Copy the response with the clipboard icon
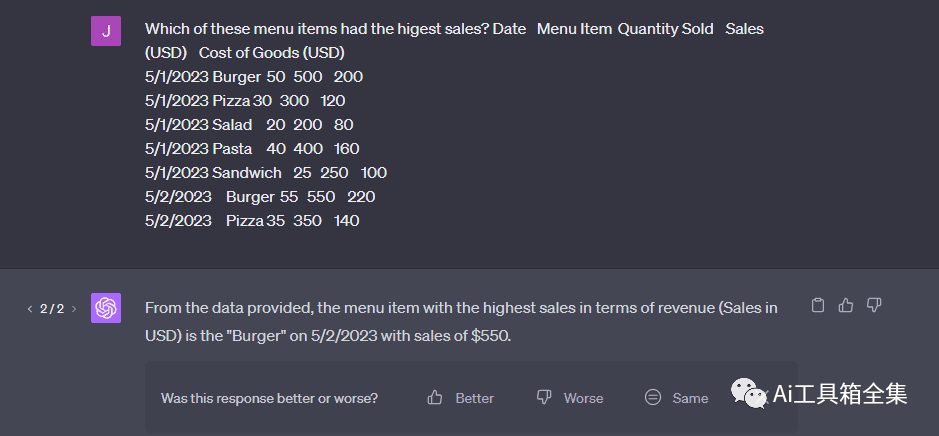The height and width of the screenshot is (436, 939). (818, 306)
